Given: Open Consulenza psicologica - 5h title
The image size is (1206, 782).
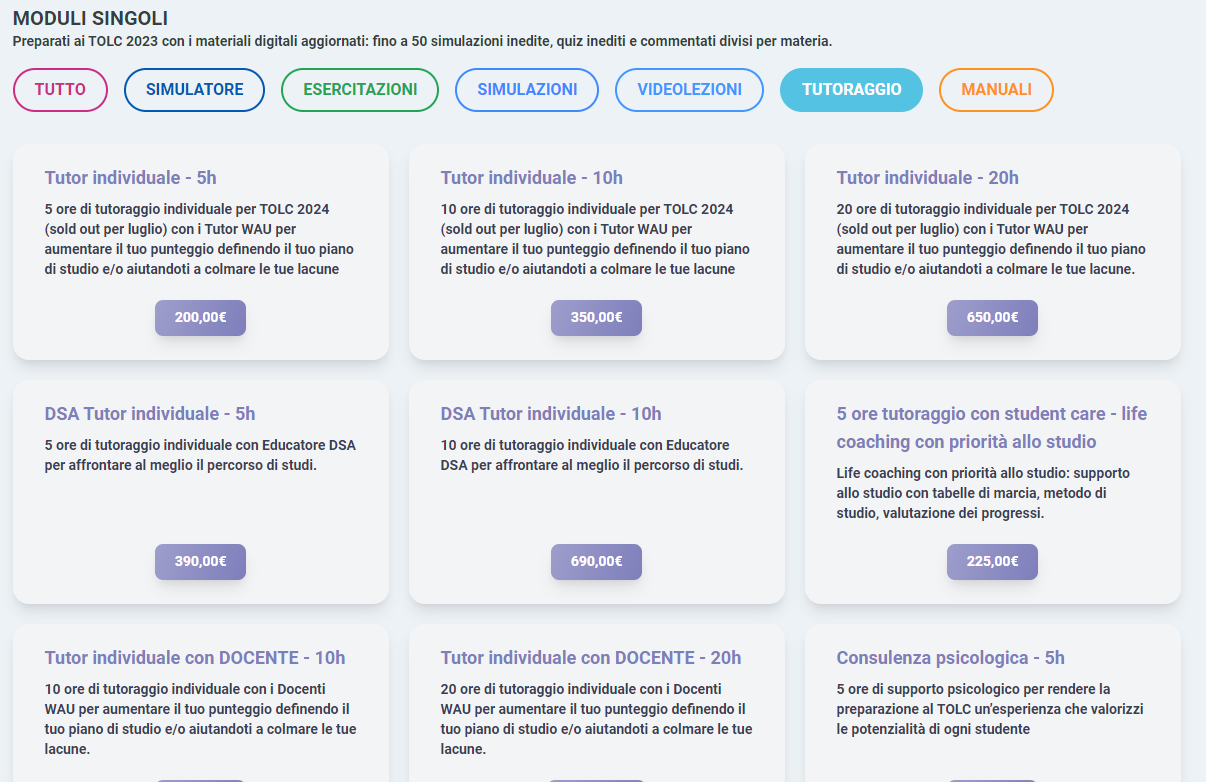Looking at the screenshot, I should click(951, 658).
